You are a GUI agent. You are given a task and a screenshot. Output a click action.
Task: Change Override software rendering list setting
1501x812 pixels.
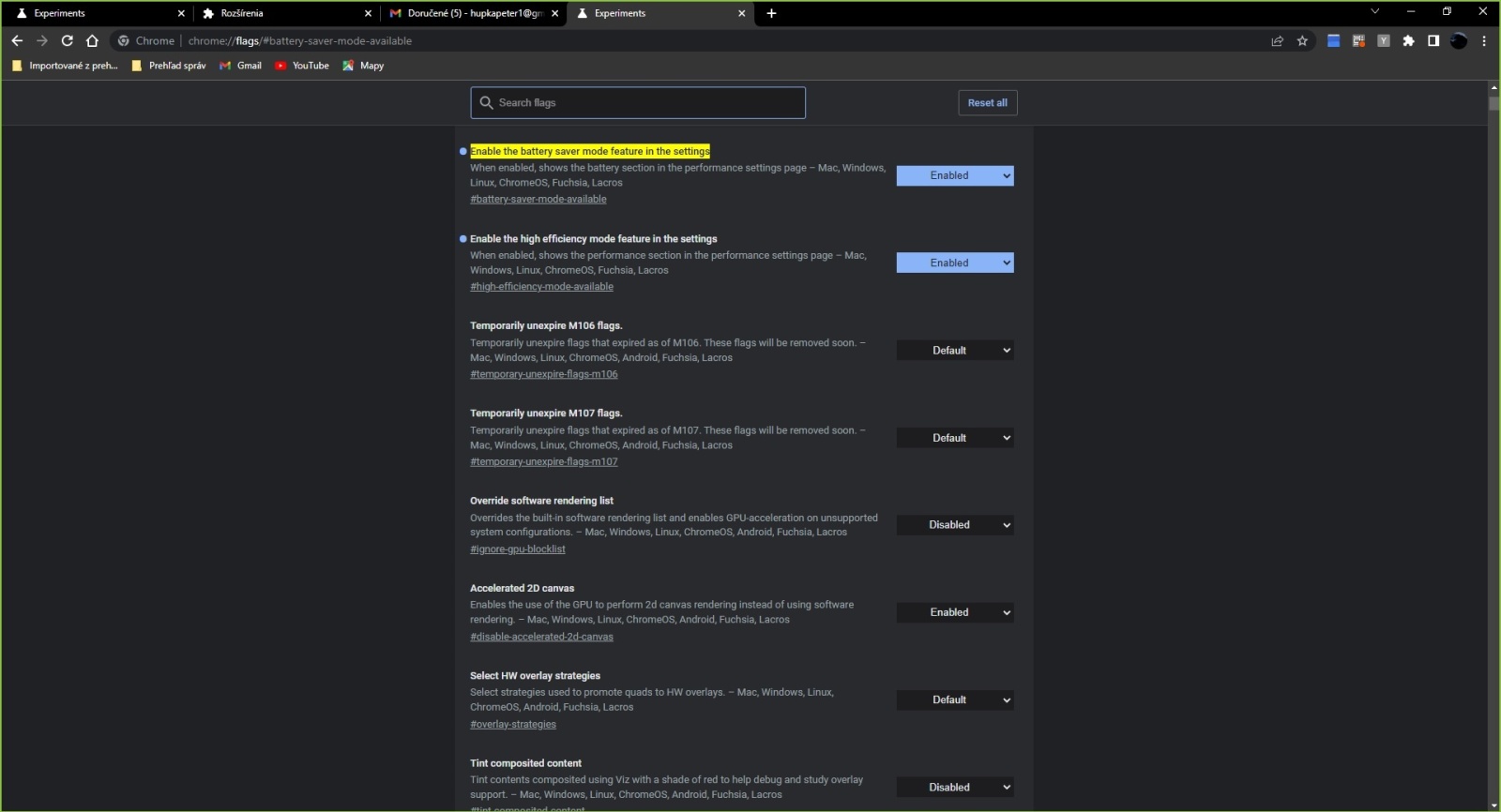click(954, 525)
